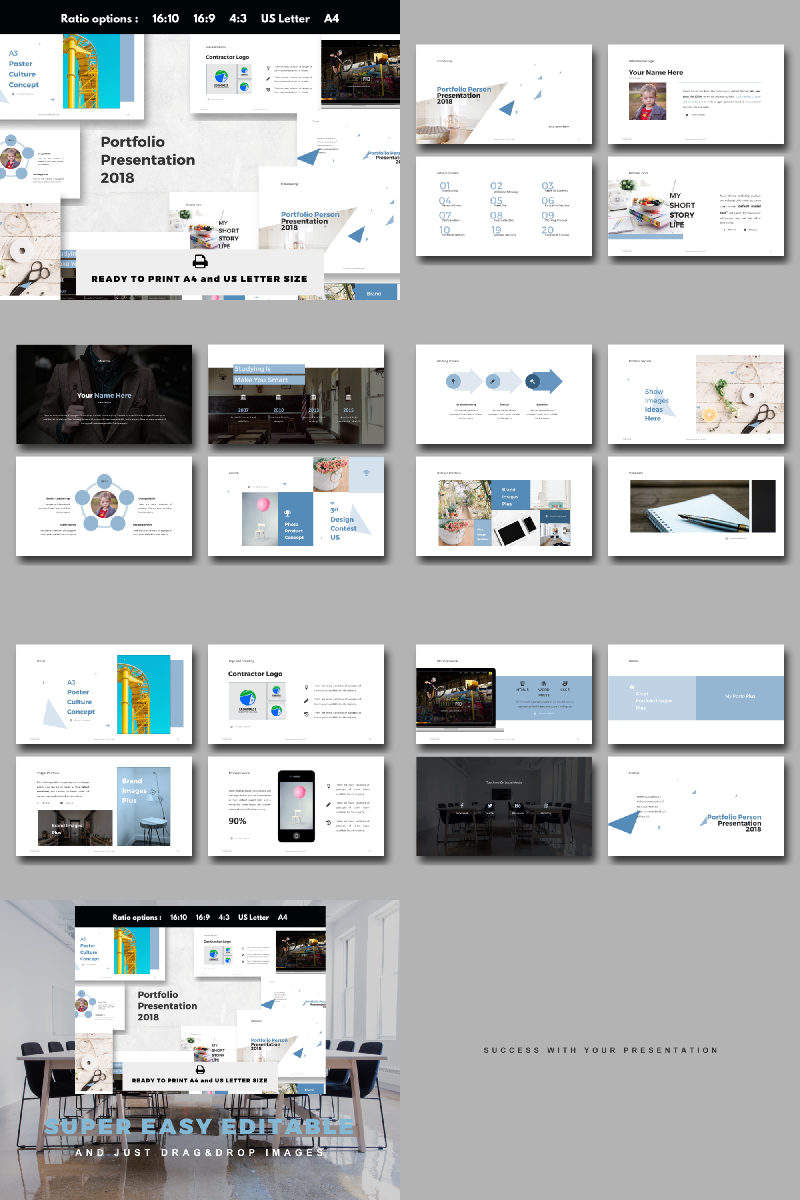Click the READY TO PRINT A4 banner
Screen dimensions: 800x1200
198,278
